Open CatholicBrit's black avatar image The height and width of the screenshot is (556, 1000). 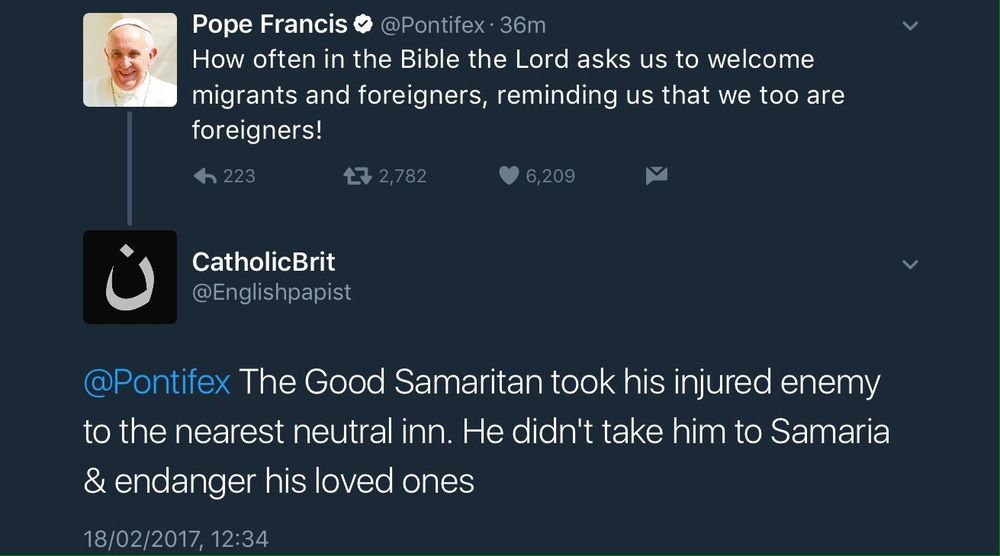click(x=130, y=277)
